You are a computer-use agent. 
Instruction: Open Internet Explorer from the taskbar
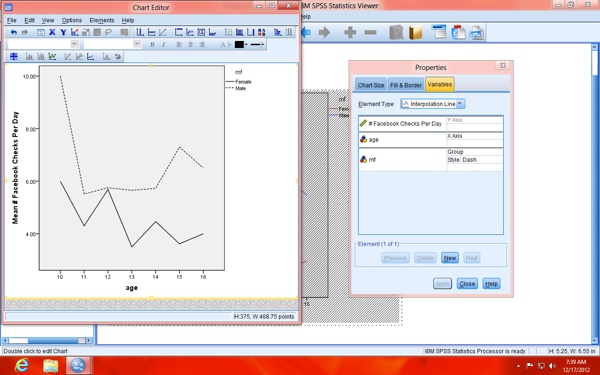[22, 365]
